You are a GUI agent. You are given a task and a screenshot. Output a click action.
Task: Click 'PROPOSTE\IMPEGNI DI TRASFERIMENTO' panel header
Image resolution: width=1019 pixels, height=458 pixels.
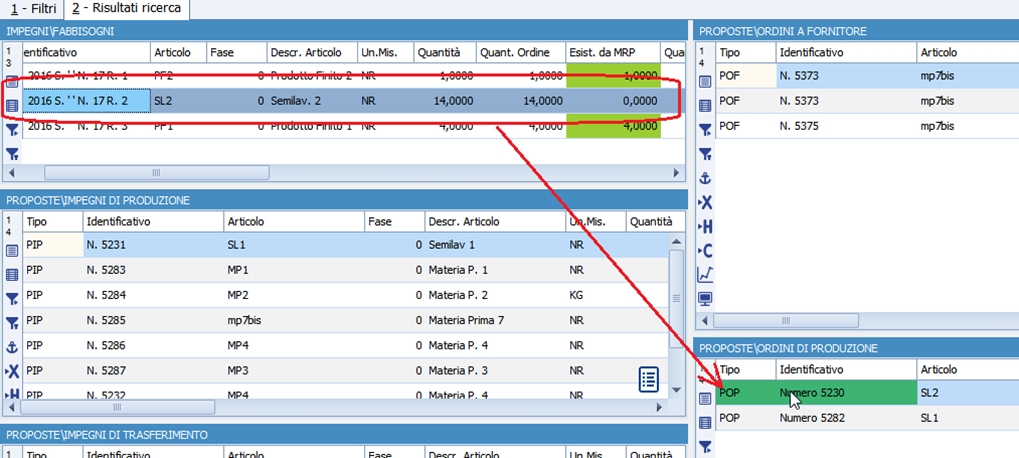click(x=344, y=435)
